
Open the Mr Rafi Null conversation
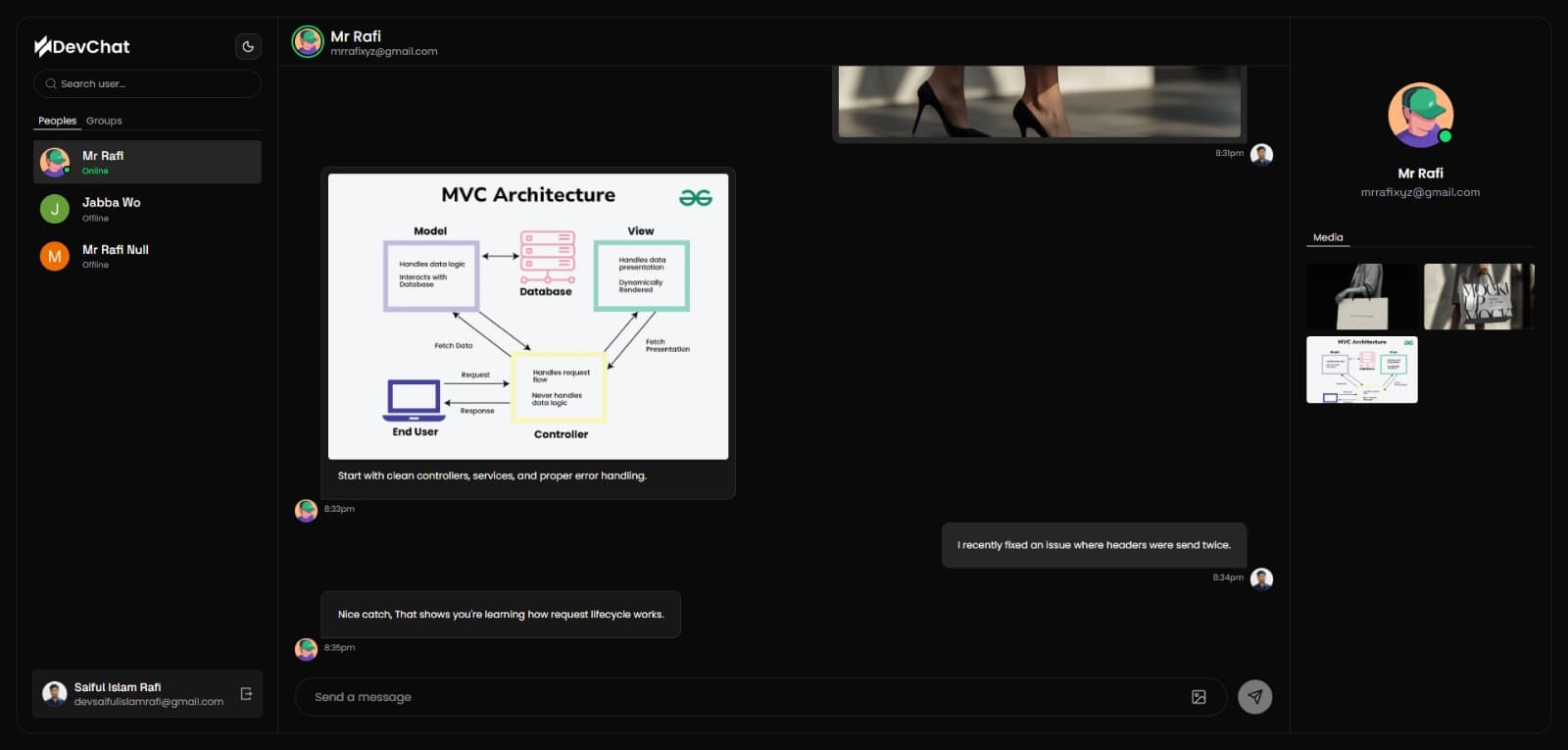pos(147,256)
